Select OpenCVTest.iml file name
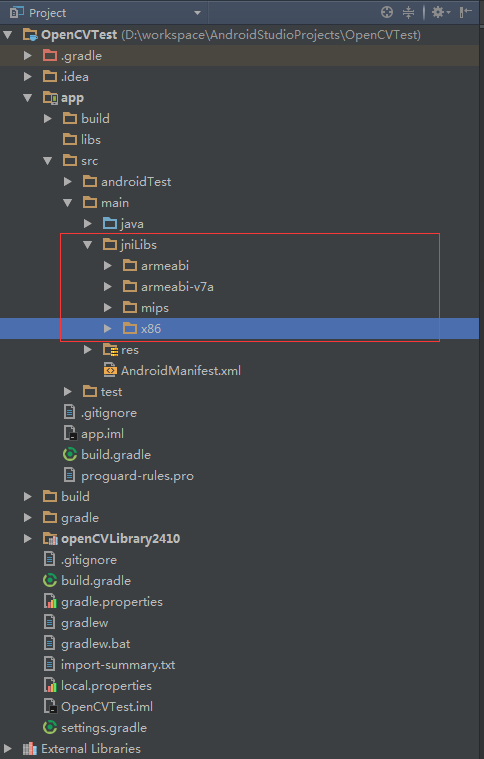 107,707
